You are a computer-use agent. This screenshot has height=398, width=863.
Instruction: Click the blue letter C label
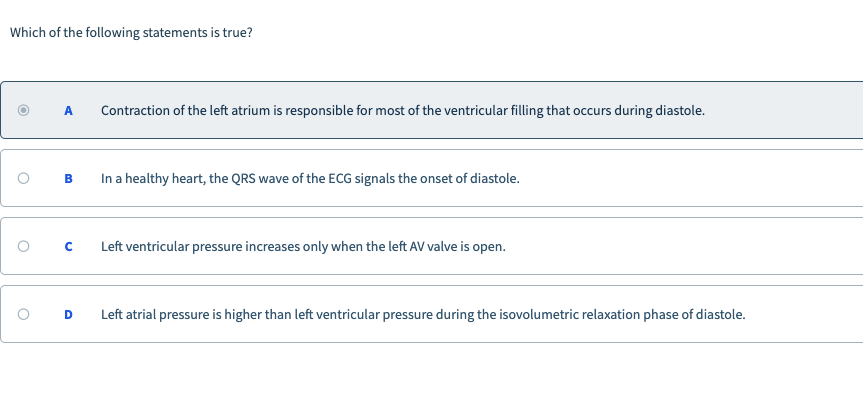[x=68, y=247]
